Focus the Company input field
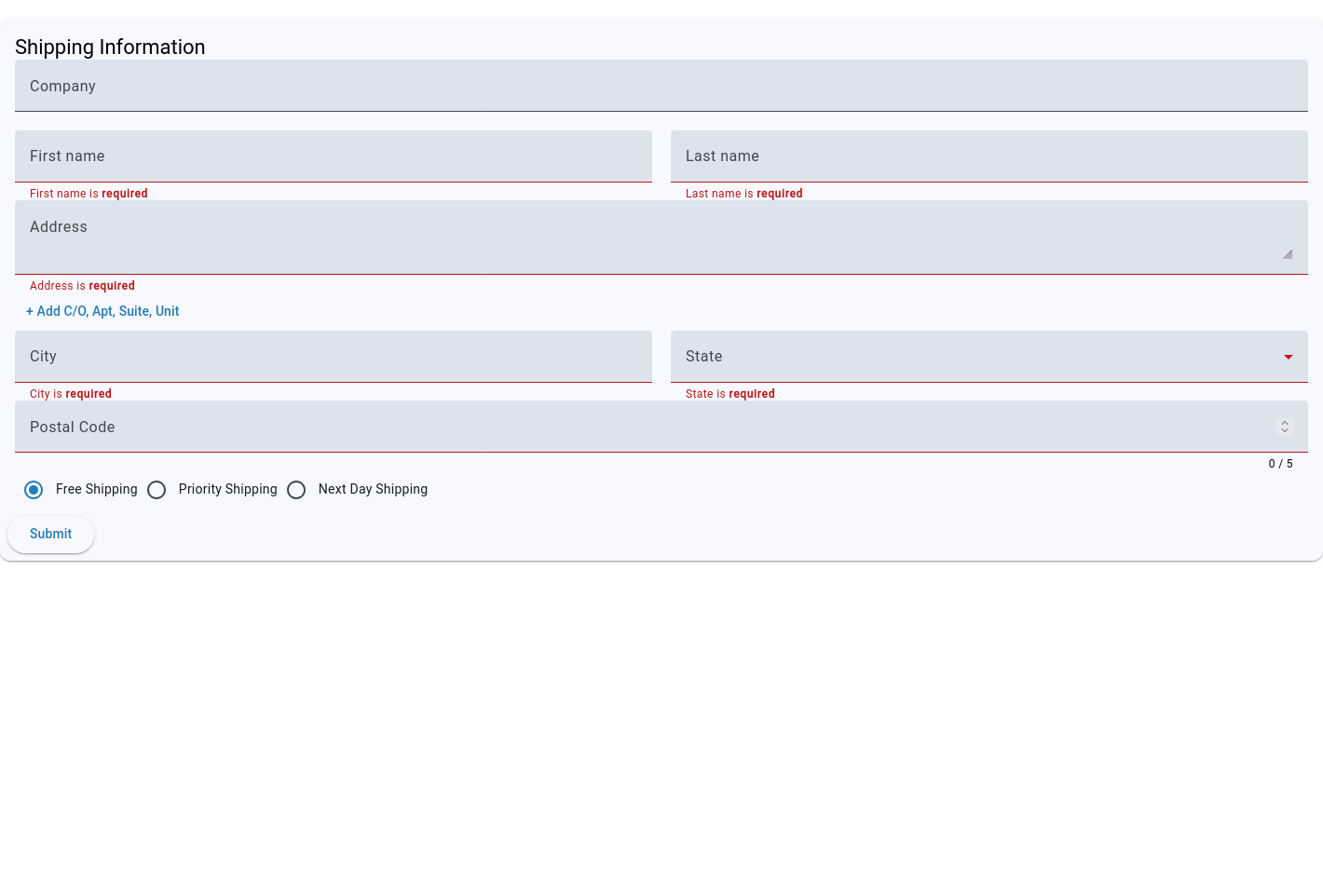Viewport: 1323px width, 896px height. tap(661, 87)
